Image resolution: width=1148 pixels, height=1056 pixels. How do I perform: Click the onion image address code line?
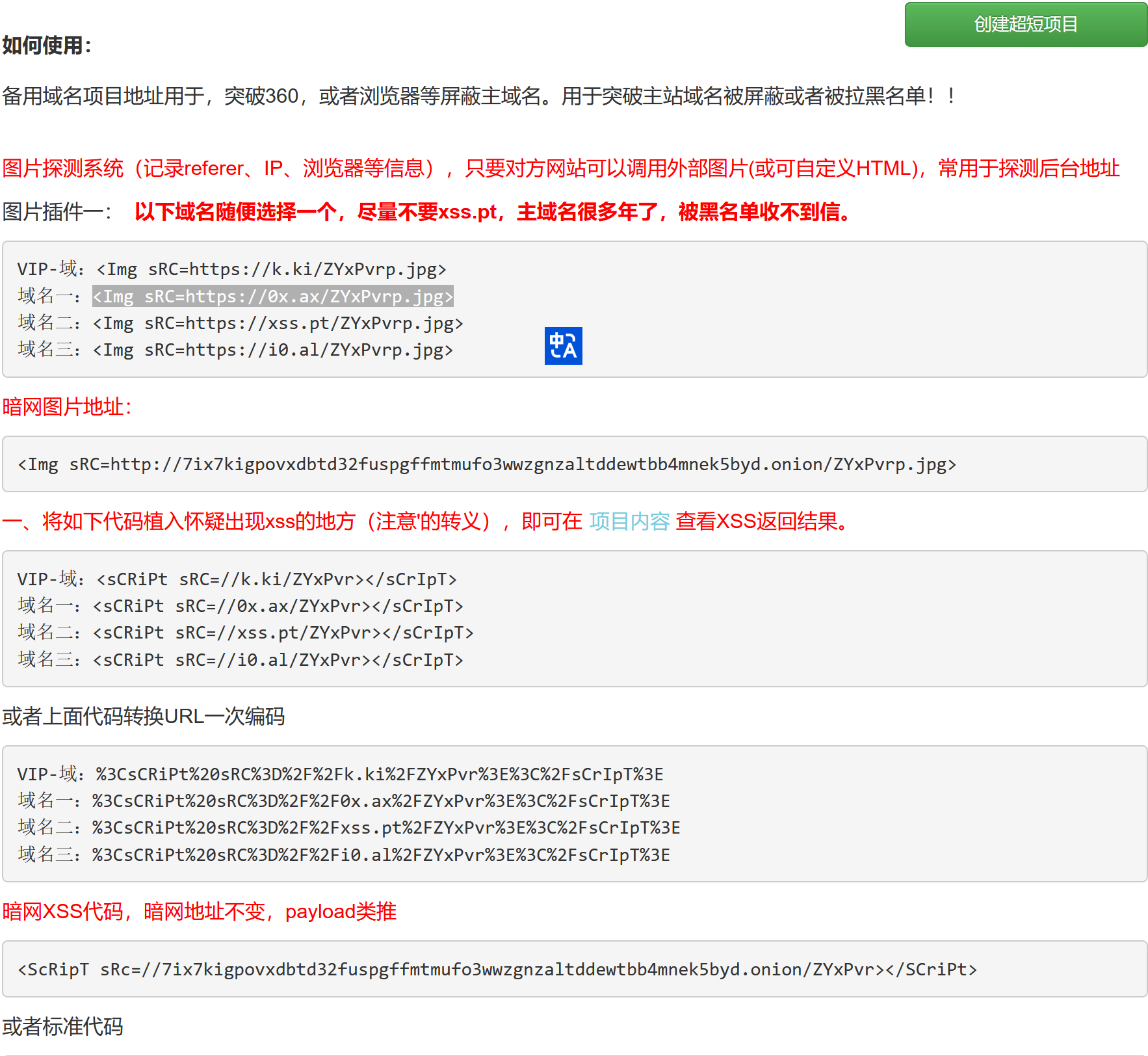tap(487, 464)
